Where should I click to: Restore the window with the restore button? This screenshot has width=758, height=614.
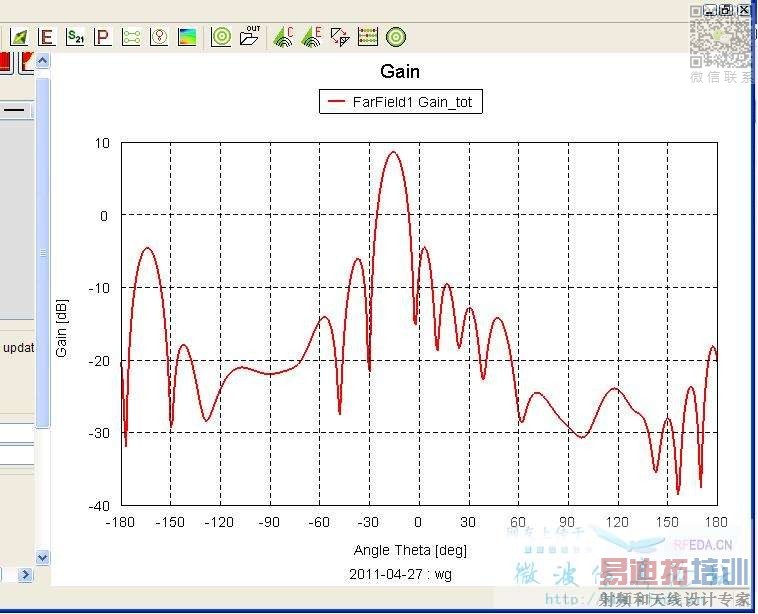727,10
